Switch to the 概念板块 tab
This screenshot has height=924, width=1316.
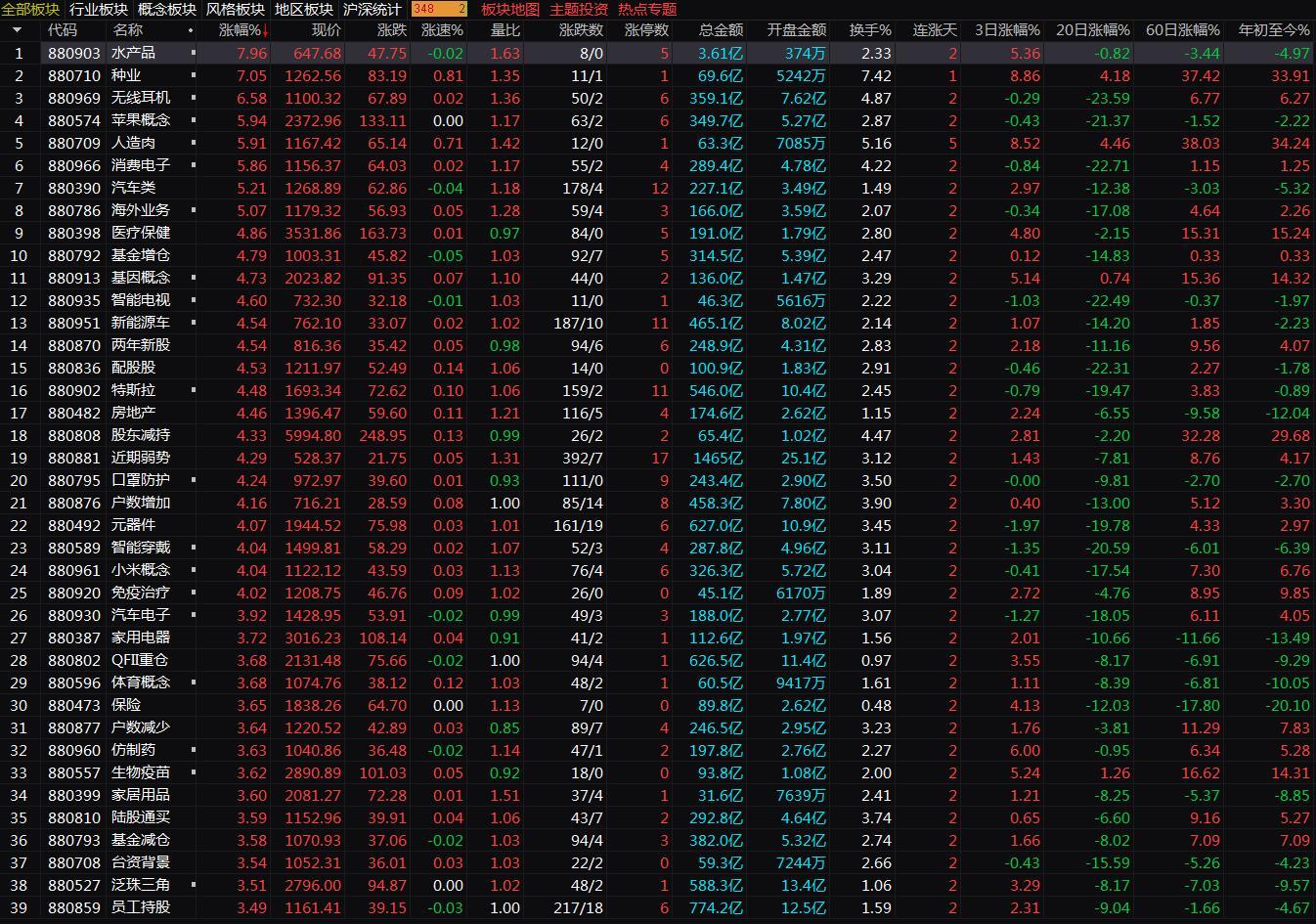click(x=166, y=9)
